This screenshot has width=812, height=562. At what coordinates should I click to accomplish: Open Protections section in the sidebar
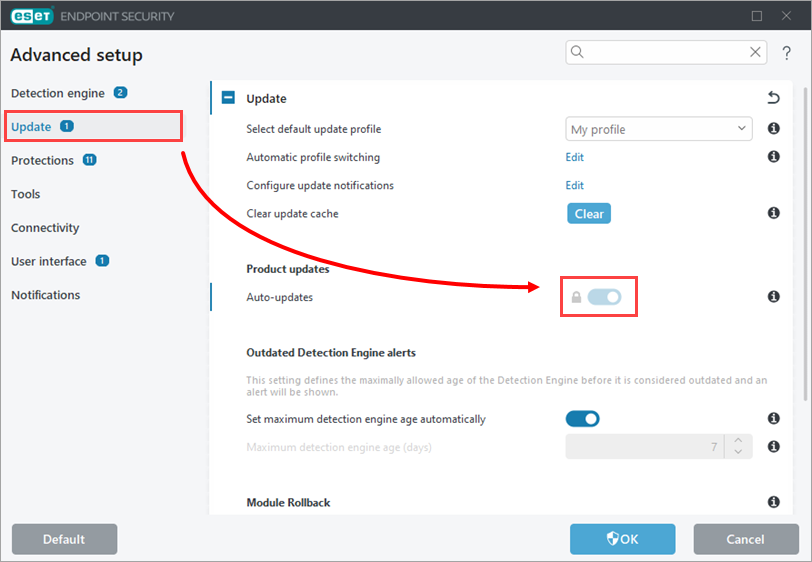tap(43, 160)
